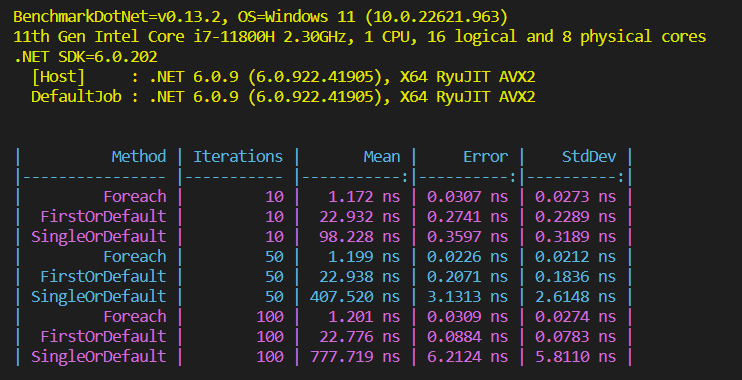Click Foreach in the 100 iterations row
This screenshot has width=742, height=380.
135,316
